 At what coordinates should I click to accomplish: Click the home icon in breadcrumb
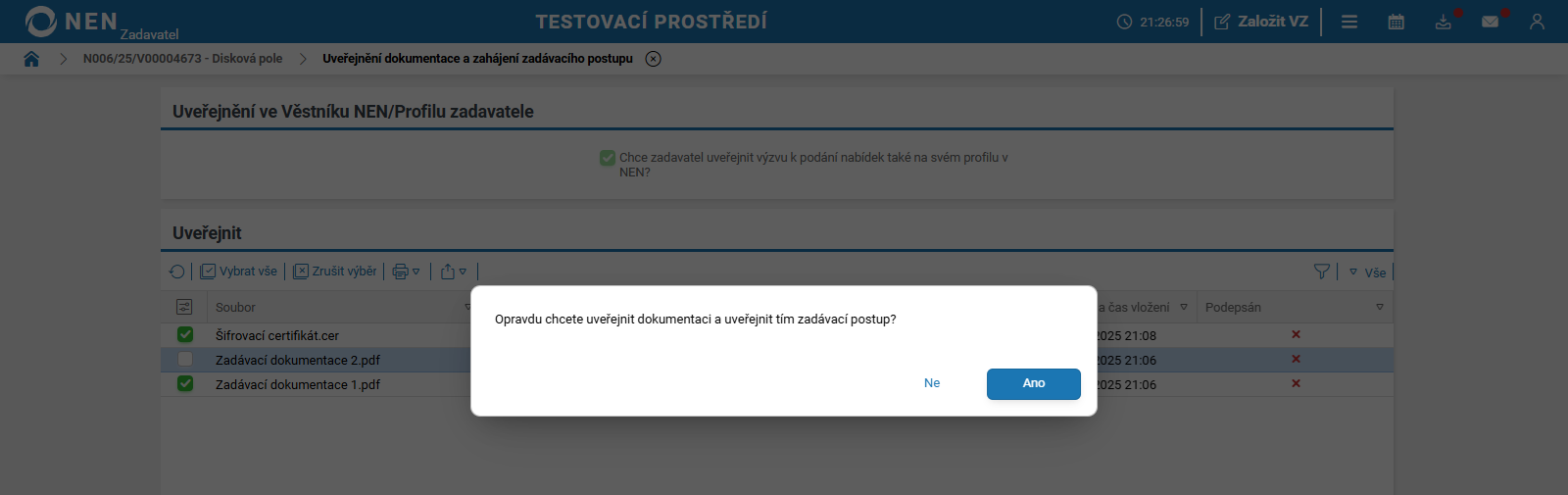31,59
